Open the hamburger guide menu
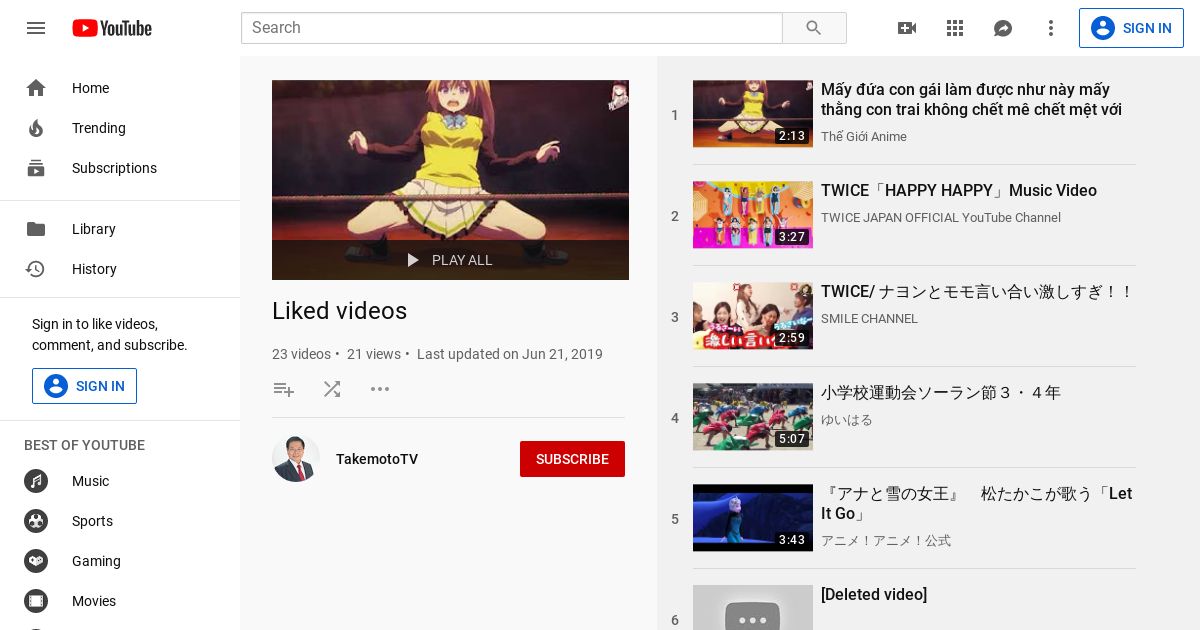This screenshot has width=1200, height=630. click(x=36, y=28)
